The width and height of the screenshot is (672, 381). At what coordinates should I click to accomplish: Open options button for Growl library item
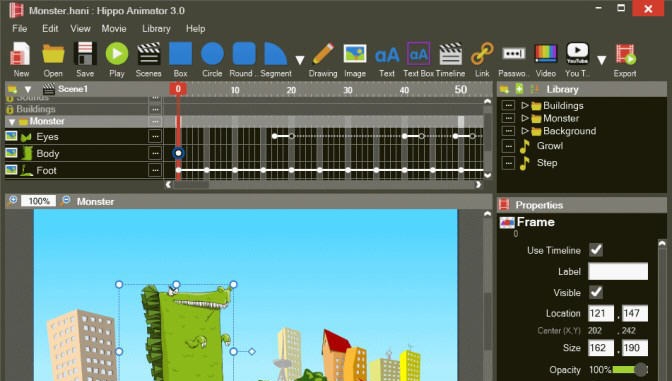[508, 147]
